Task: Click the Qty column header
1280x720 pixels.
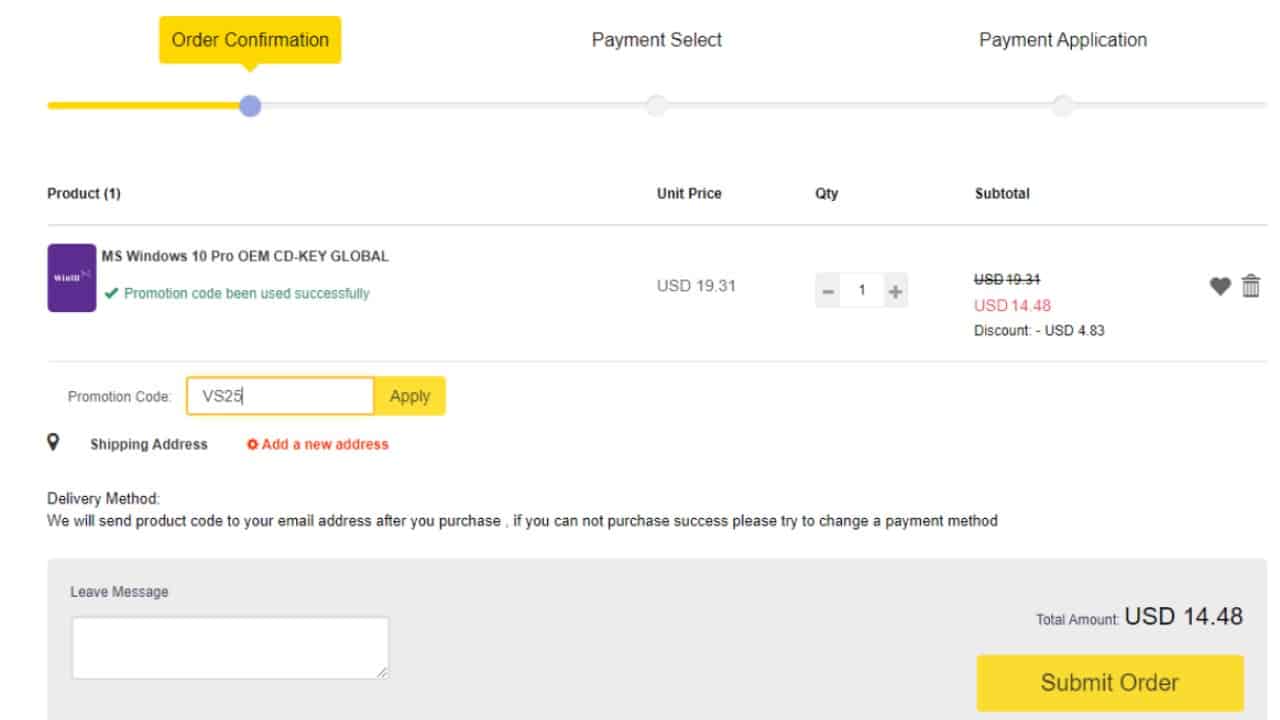Action: pyautogui.click(x=827, y=193)
